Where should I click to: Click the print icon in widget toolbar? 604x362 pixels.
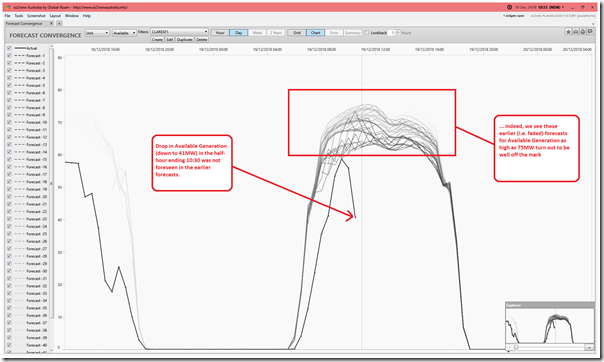(x=583, y=32)
